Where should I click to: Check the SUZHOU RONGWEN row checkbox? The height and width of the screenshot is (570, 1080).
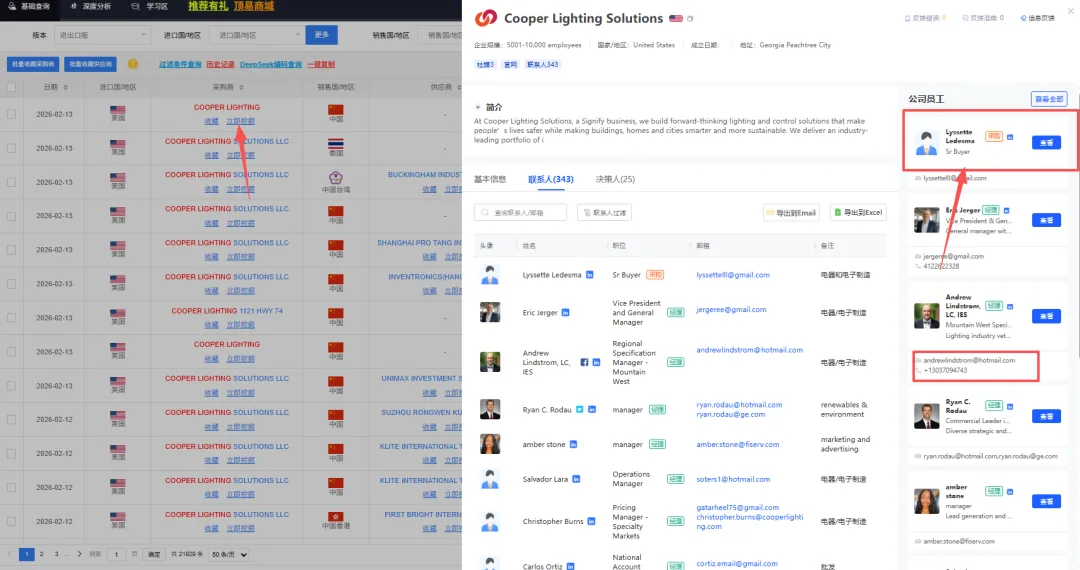11,420
